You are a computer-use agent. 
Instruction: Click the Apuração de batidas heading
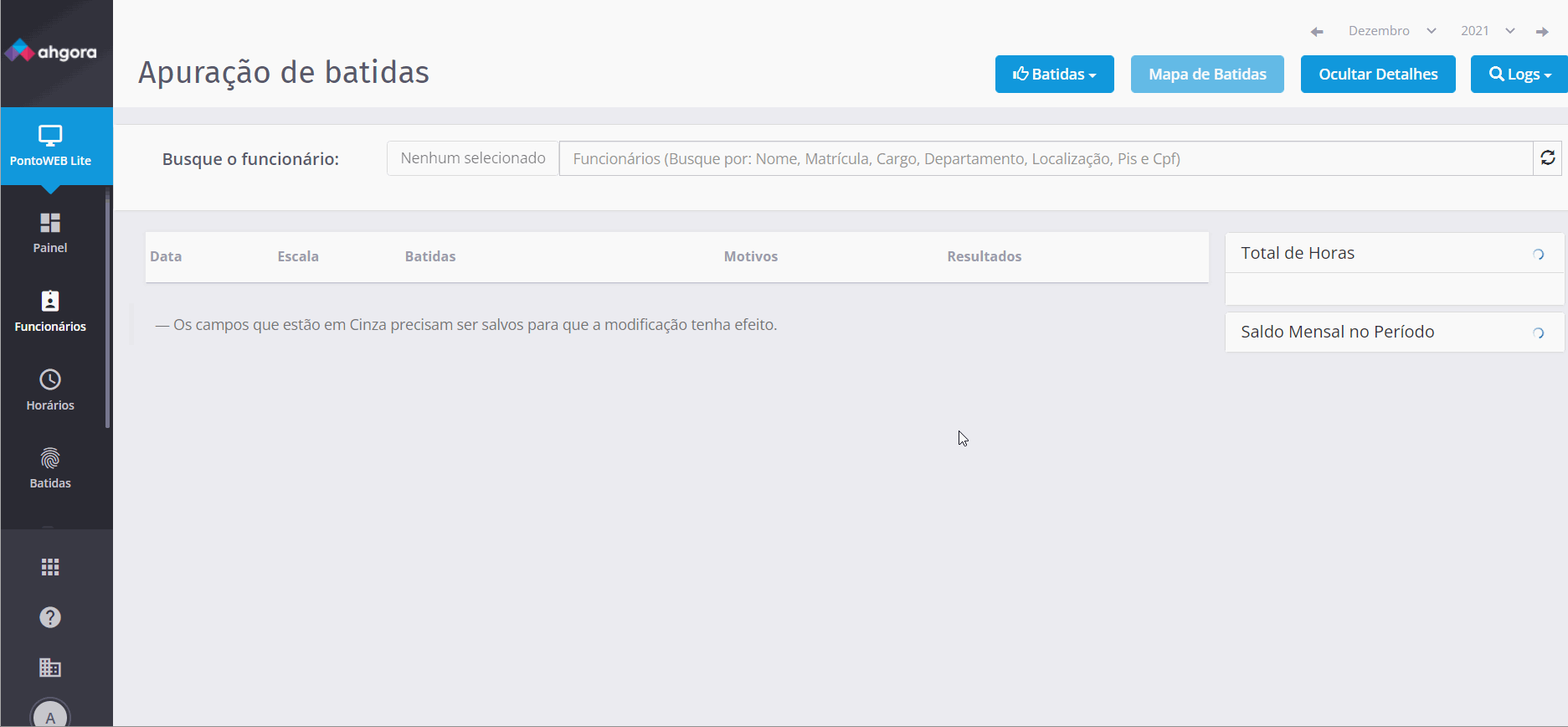tap(284, 73)
